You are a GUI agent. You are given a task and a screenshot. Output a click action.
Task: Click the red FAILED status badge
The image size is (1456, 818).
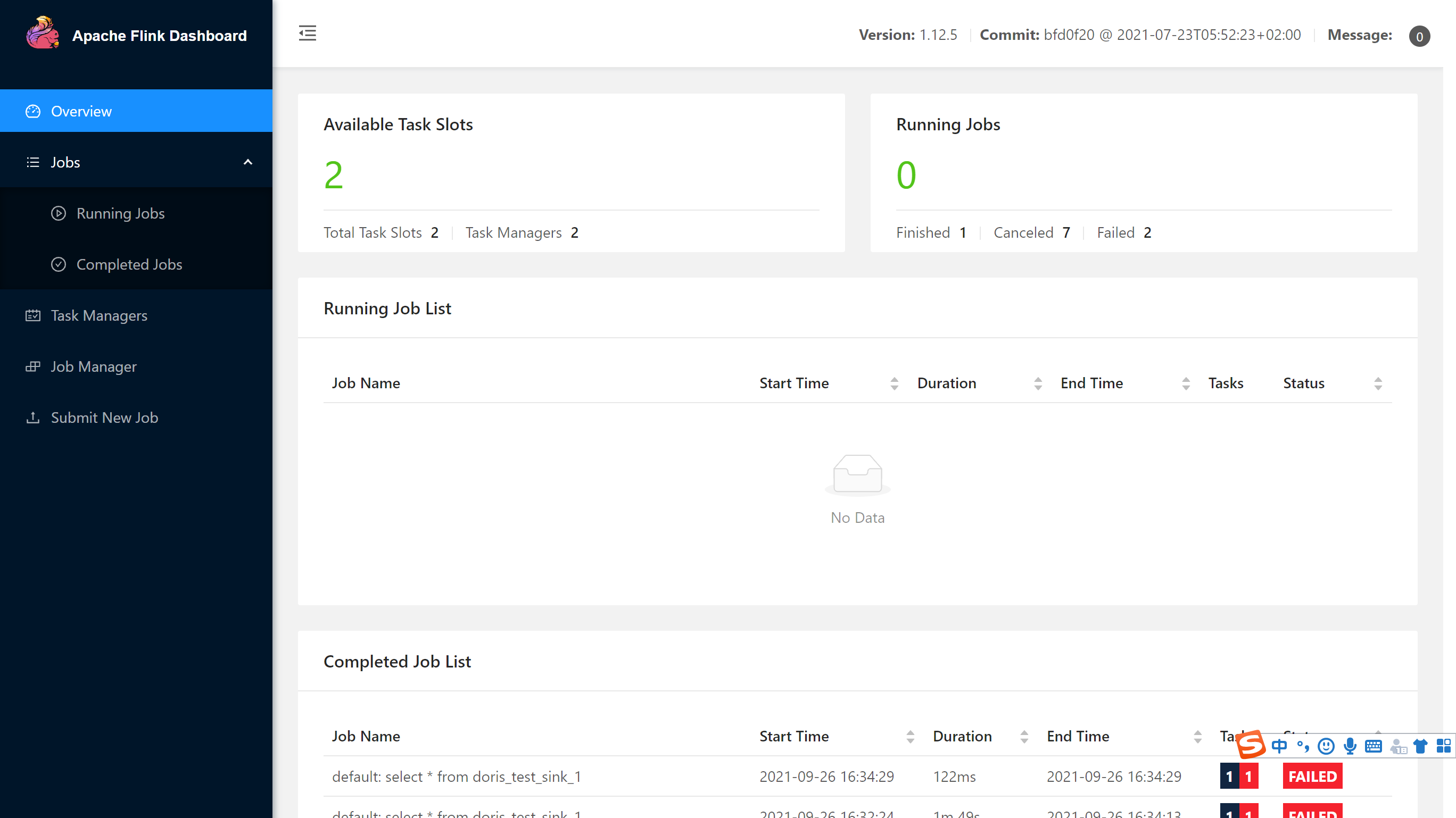(x=1312, y=777)
